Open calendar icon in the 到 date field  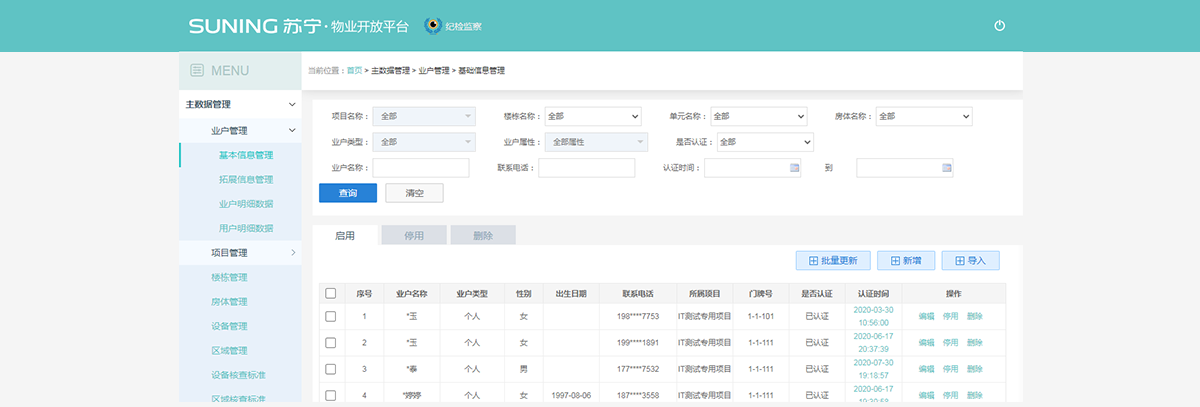coord(947,168)
